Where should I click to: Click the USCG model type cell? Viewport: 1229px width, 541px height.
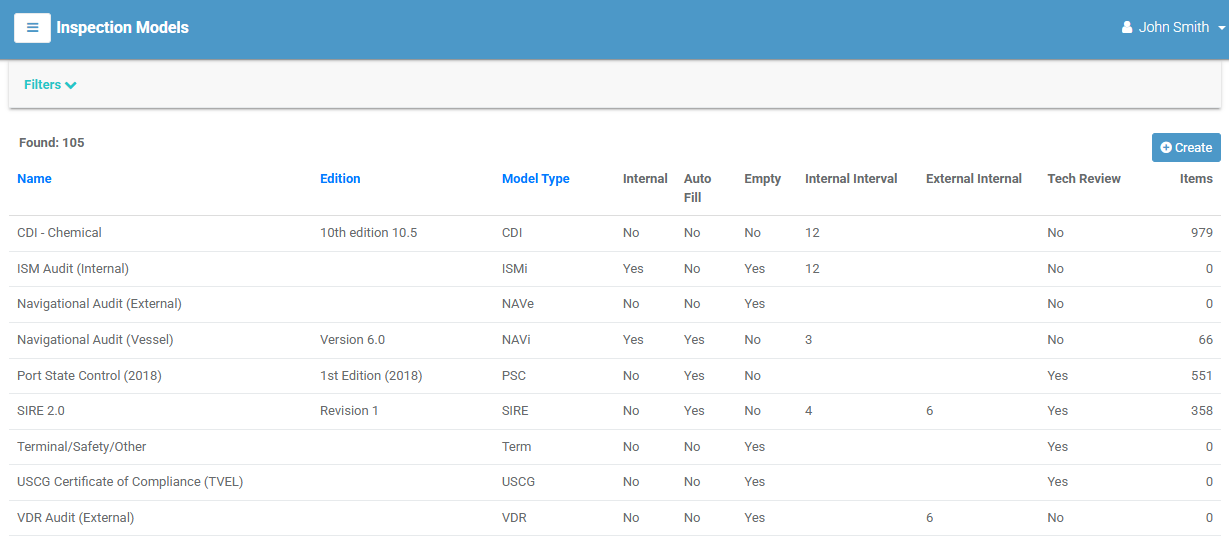[518, 482]
